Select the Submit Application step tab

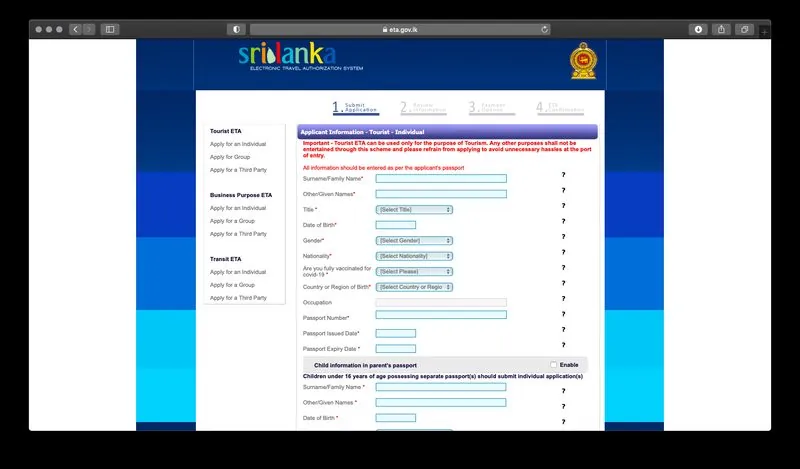pos(355,107)
